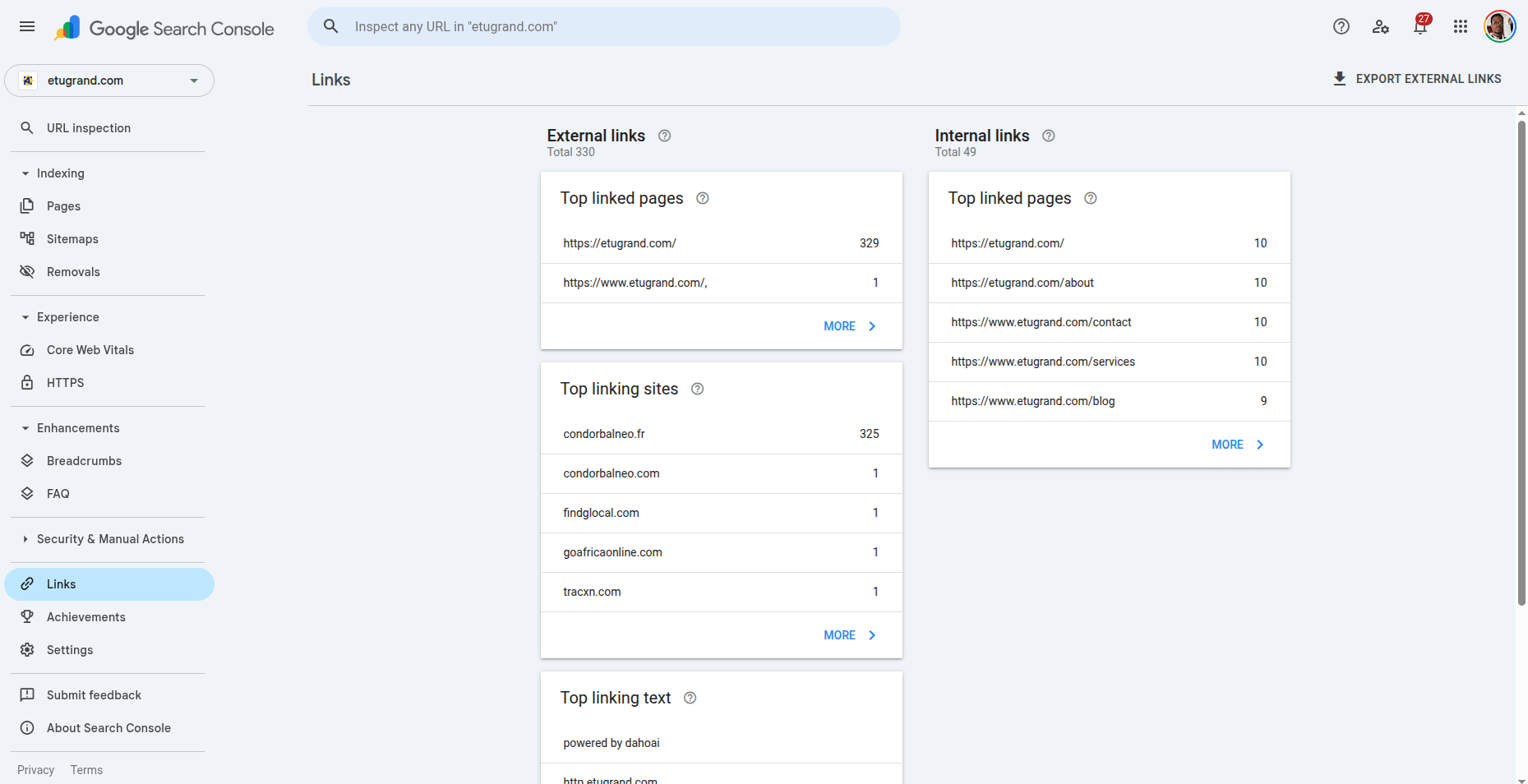The height and width of the screenshot is (784, 1528).
Task: Click the help icon beside Top linking sites
Action: click(x=697, y=389)
